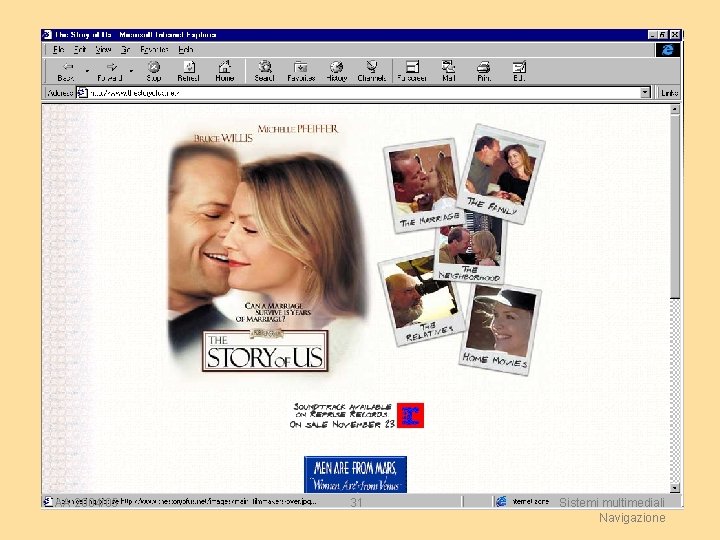Expand the Address bar dropdown list
Screen dimensions: 720x540
(645, 93)
